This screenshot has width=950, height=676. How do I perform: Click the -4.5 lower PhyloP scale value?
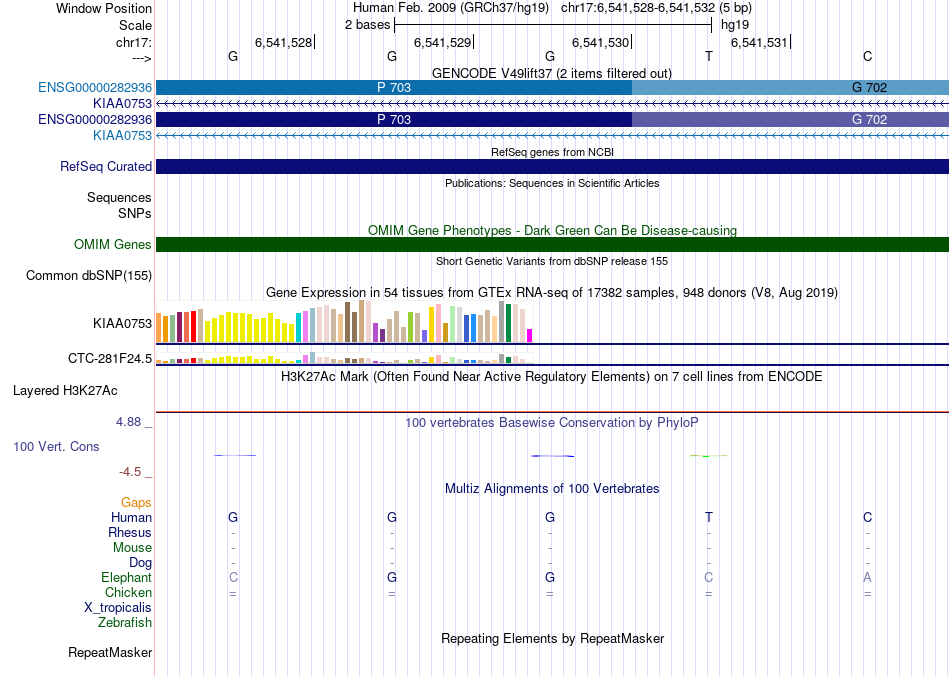coord(130,471)
